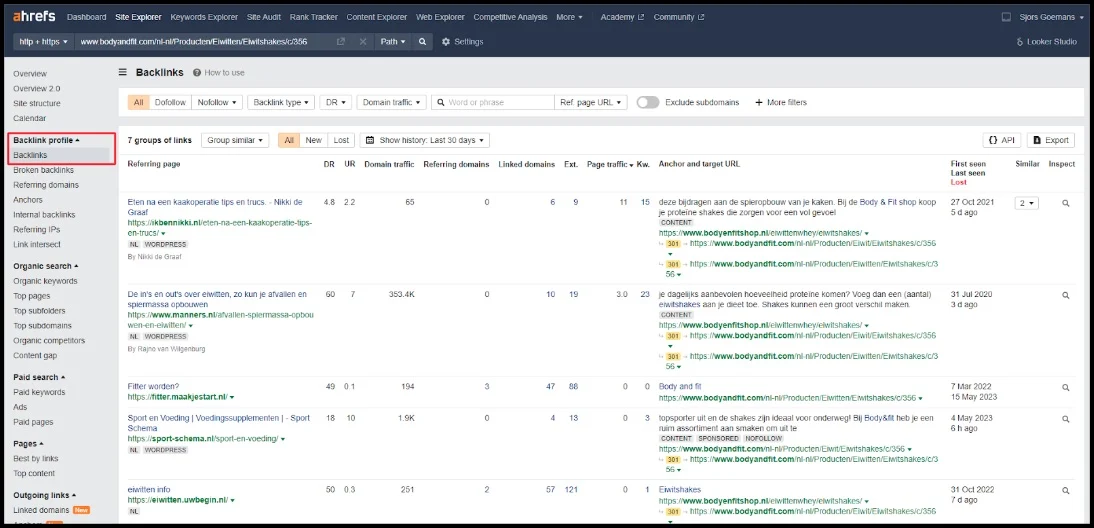Open the Ref. page URL dropdown
The image size is (1094, 528).
coord(591,103)
